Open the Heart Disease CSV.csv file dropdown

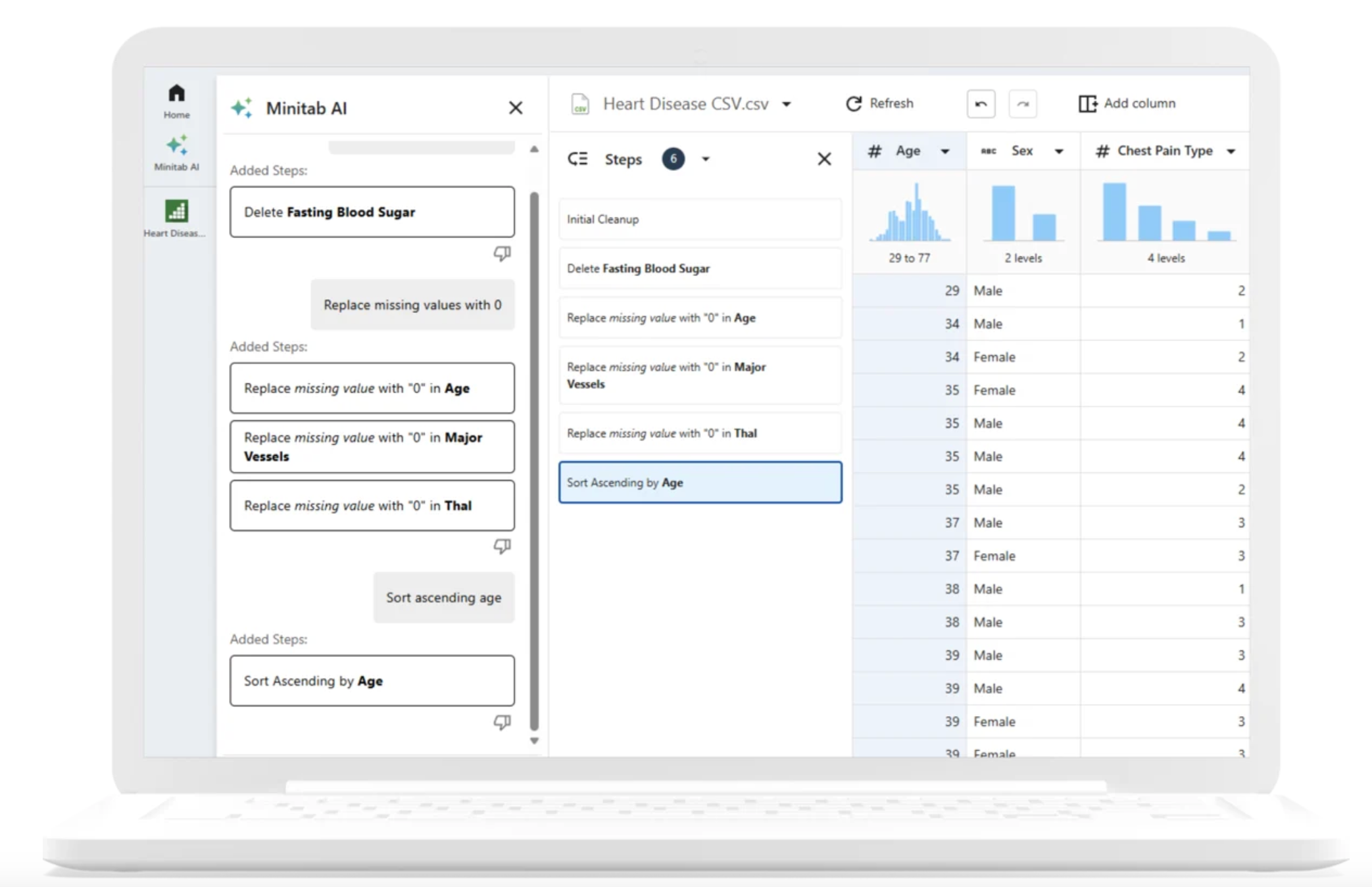787,104
